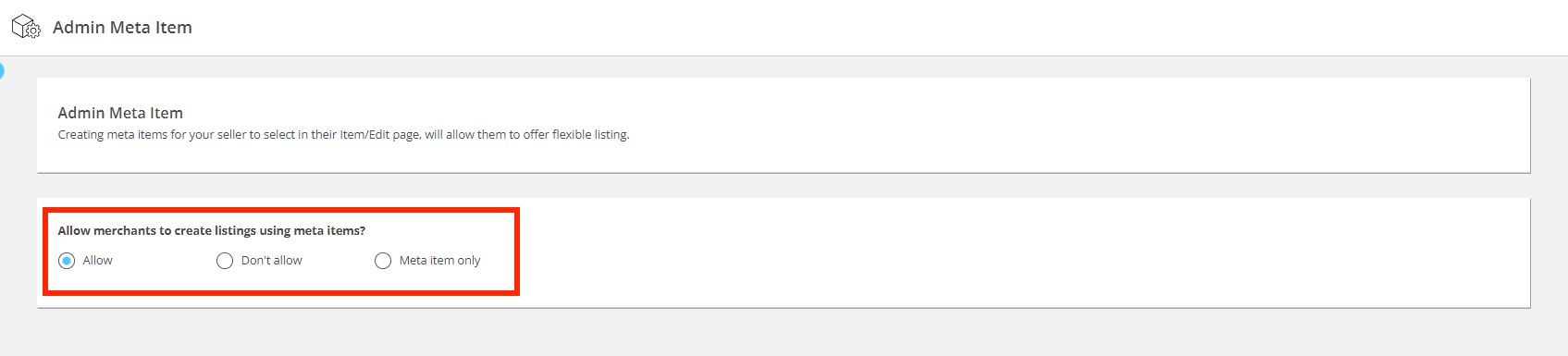Click the words "flexible listing" in the description
This screenshot has width=1568, height=356.
tap(590, 135)
